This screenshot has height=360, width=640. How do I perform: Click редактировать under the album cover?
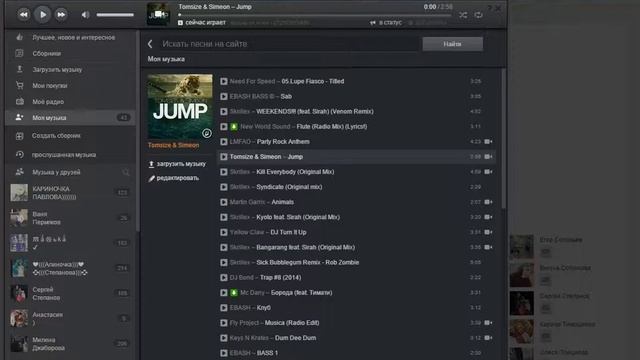[174, 178]
